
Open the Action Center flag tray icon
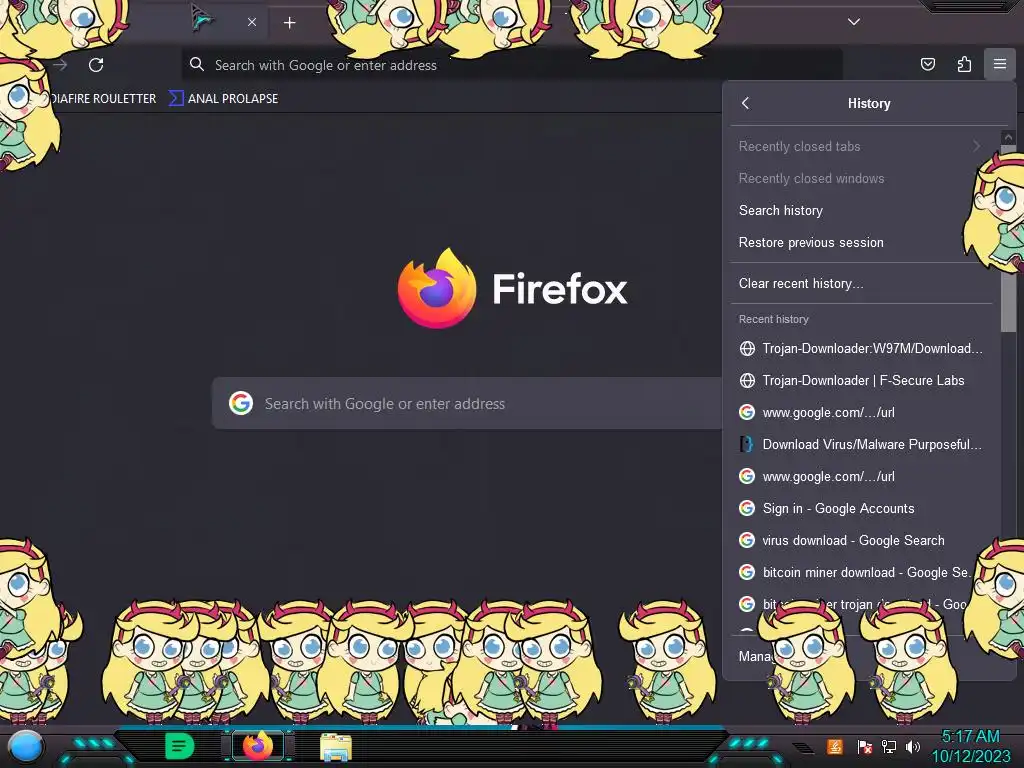click(x=864, y=746)
